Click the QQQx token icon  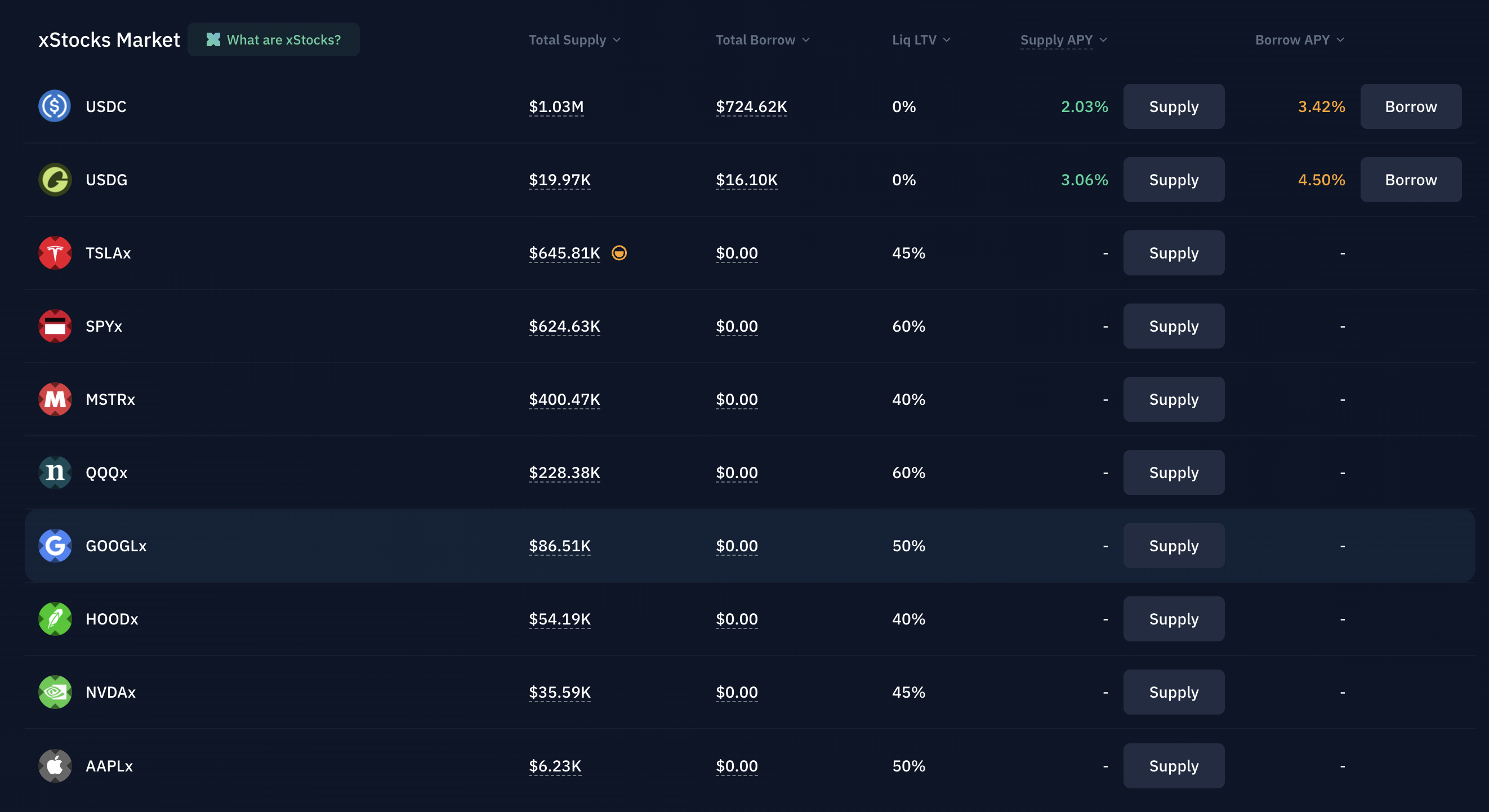(x=55, y=473)
